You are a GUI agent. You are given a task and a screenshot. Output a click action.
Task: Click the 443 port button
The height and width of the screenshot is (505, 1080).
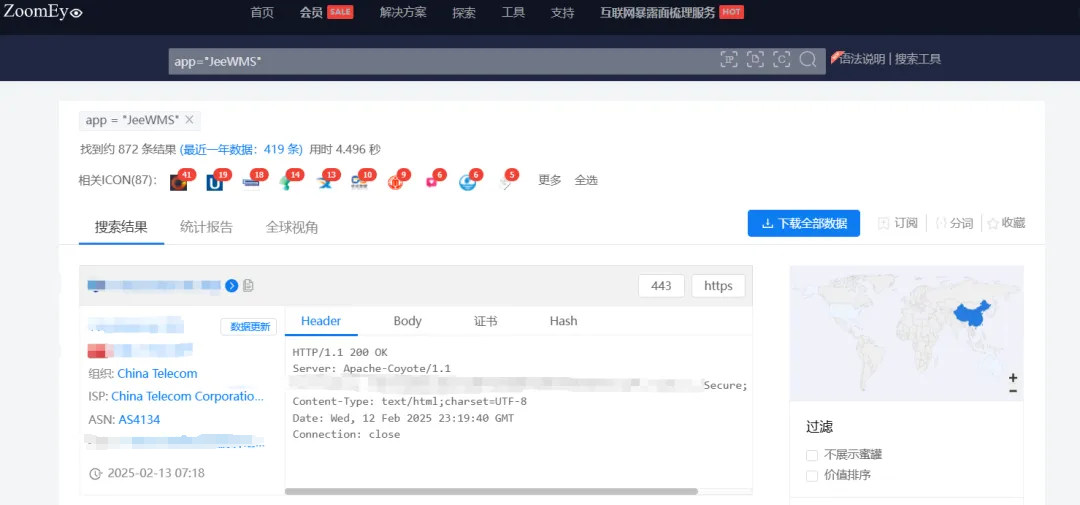[x=661, y=286]
